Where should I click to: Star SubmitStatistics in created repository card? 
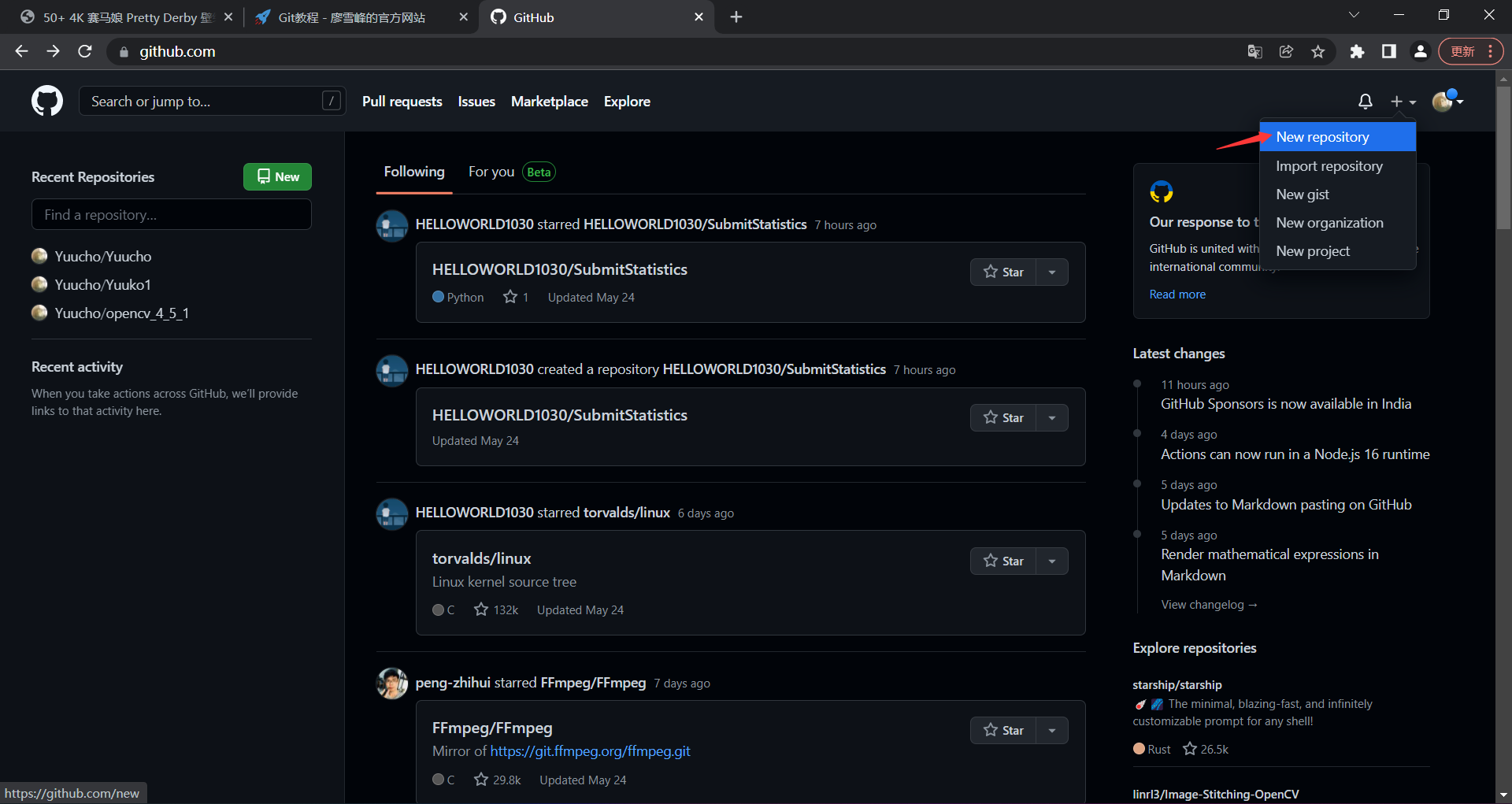pyautogui.click(x=1003, y=417)
